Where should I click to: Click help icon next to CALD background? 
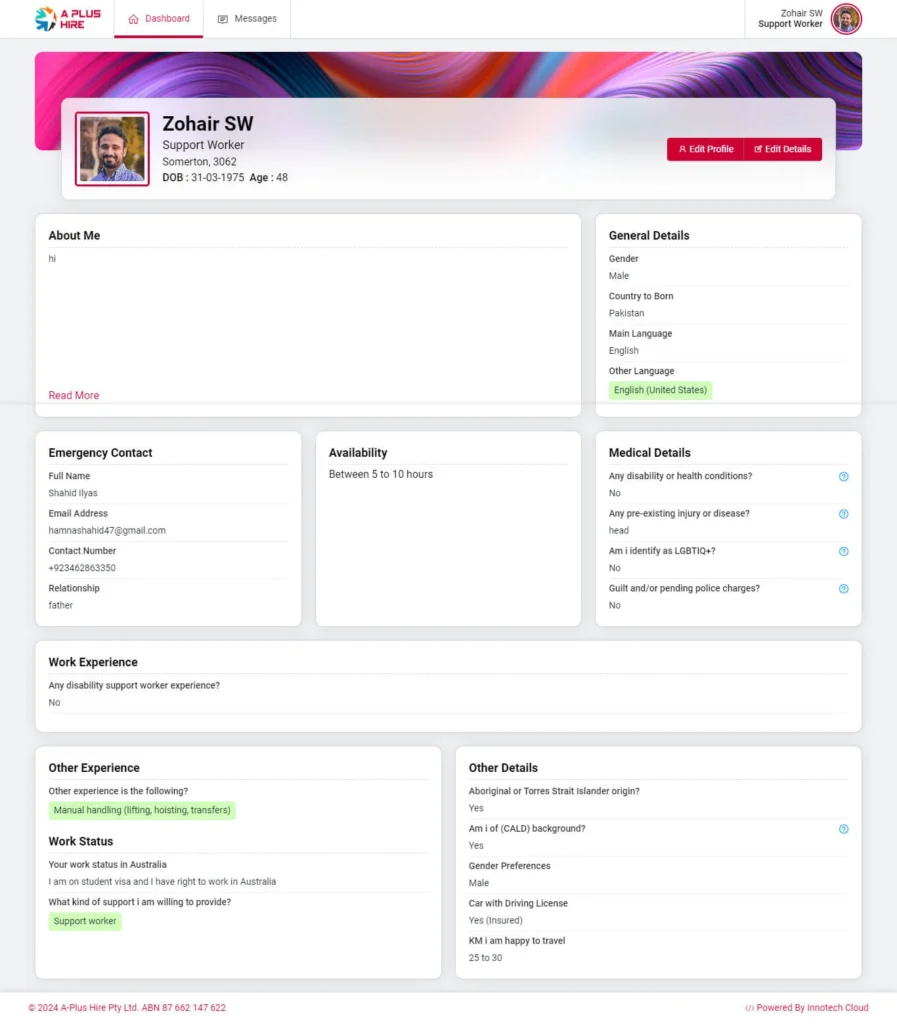(843, 829)
